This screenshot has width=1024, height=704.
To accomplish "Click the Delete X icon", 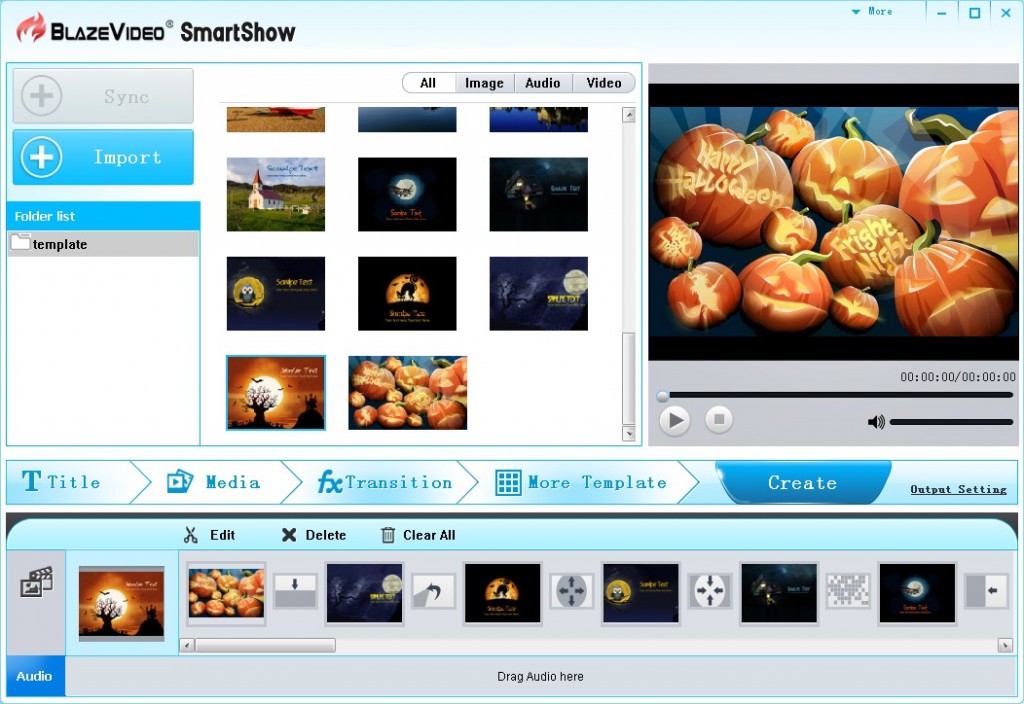I will tap(289, 535).
